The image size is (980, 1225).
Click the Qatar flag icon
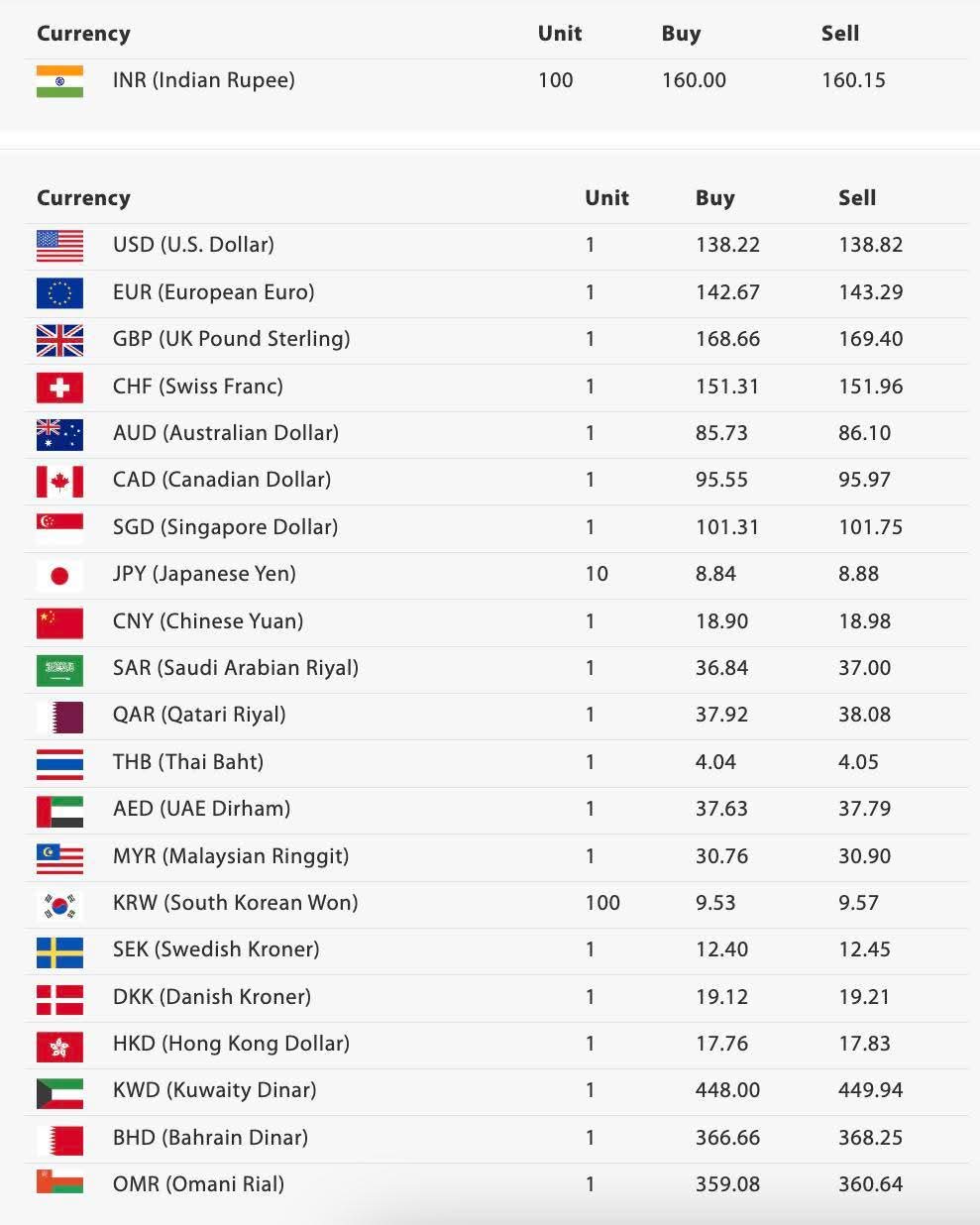click(x=59, y=716)
